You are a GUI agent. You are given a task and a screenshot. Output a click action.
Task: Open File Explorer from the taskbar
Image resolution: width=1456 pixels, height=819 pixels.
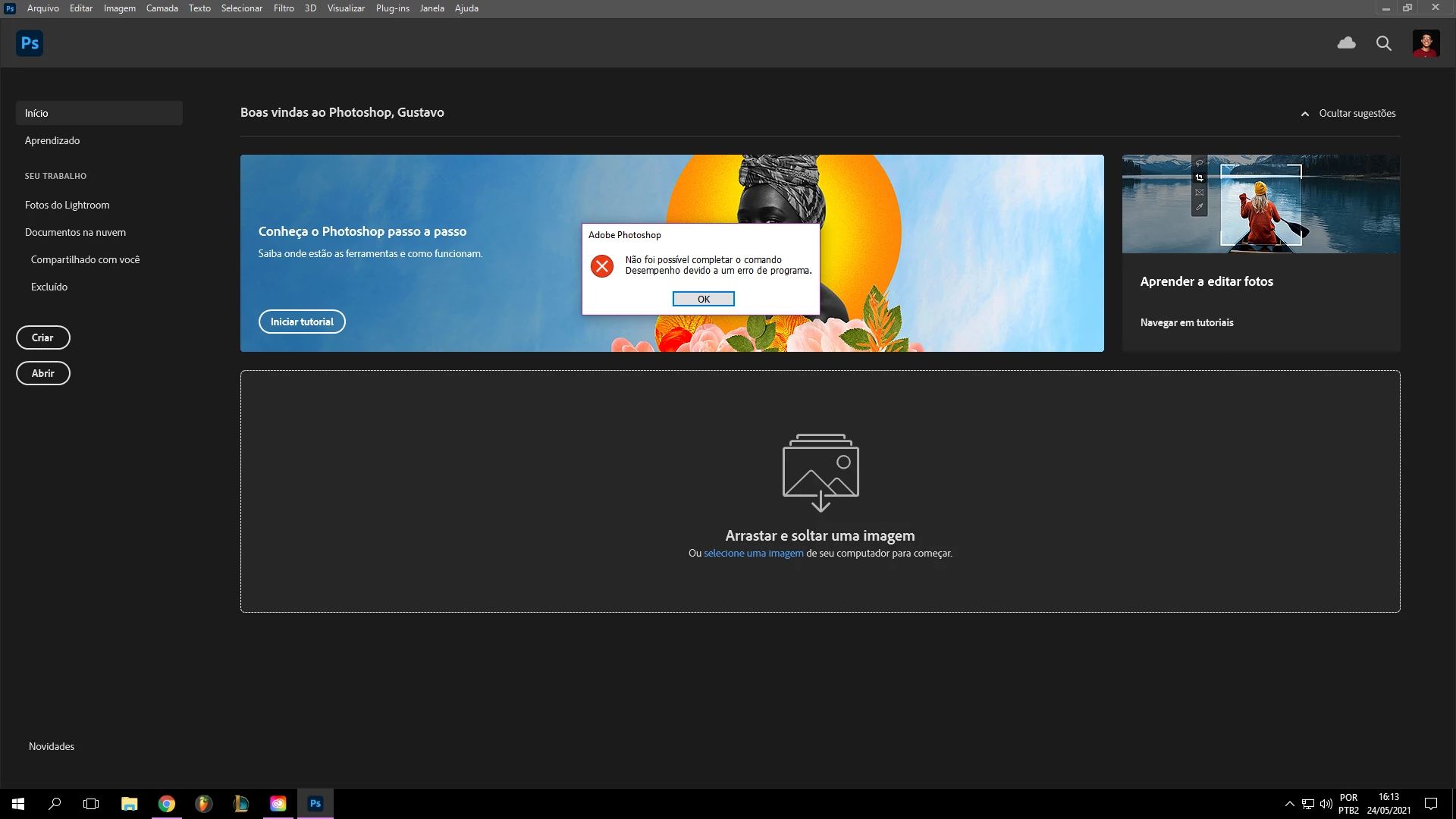[130, 804]
